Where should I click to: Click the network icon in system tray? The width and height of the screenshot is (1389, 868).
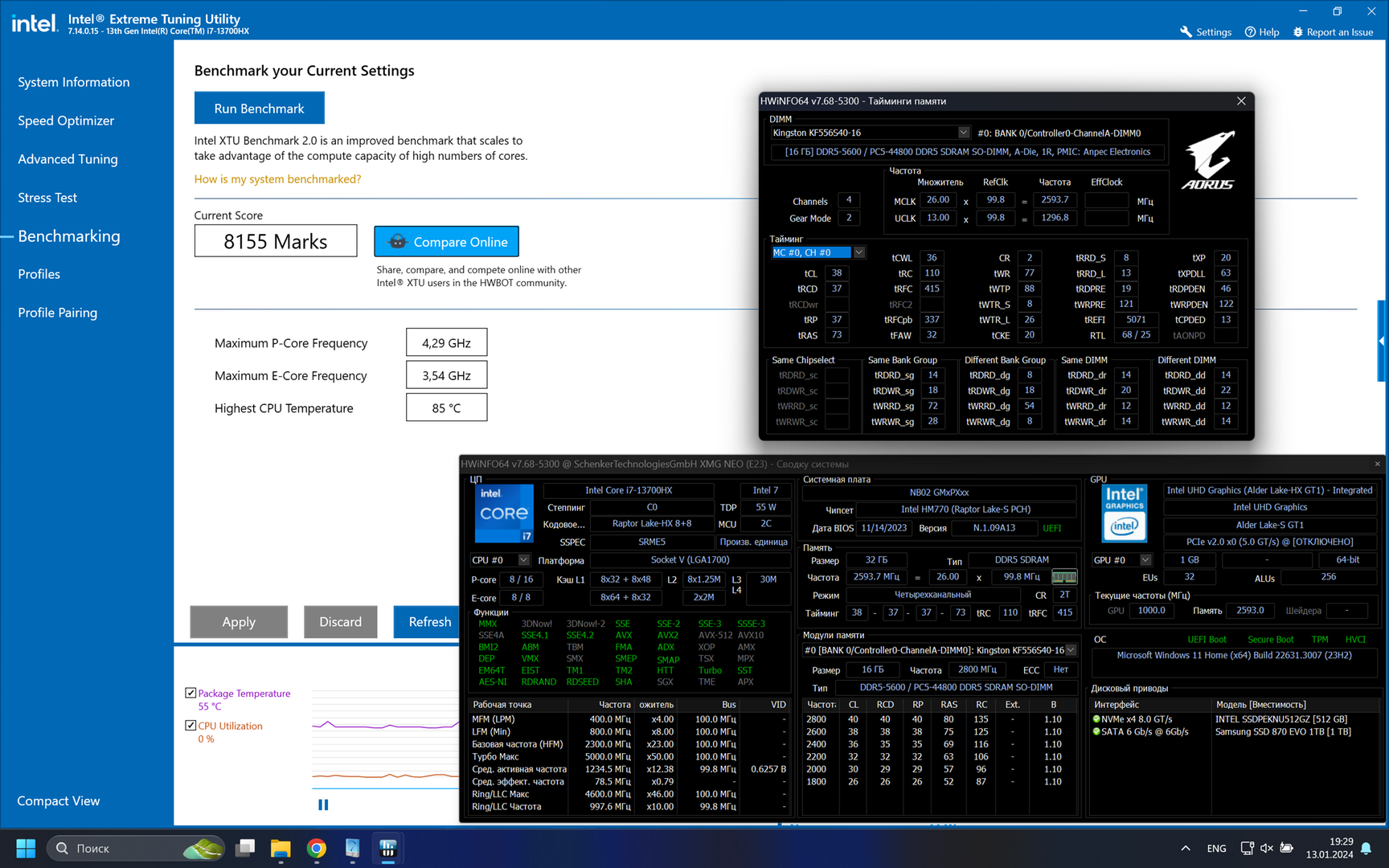[1247, 848]
